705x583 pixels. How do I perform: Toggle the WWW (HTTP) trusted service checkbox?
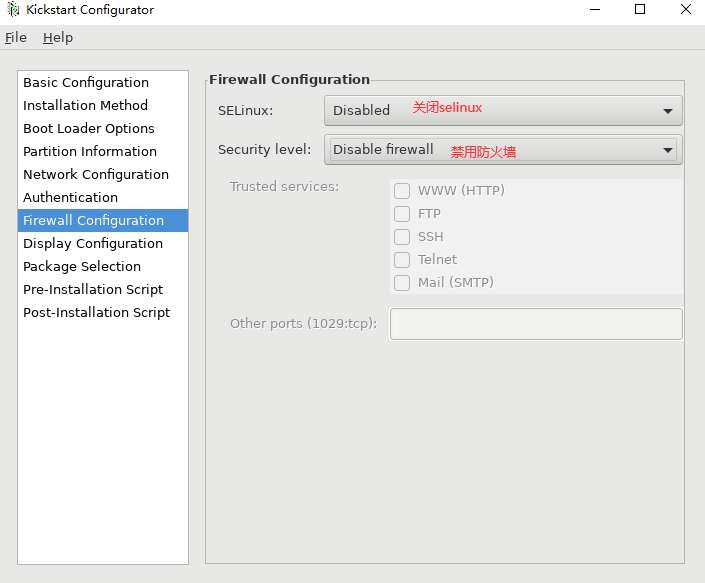402,191
